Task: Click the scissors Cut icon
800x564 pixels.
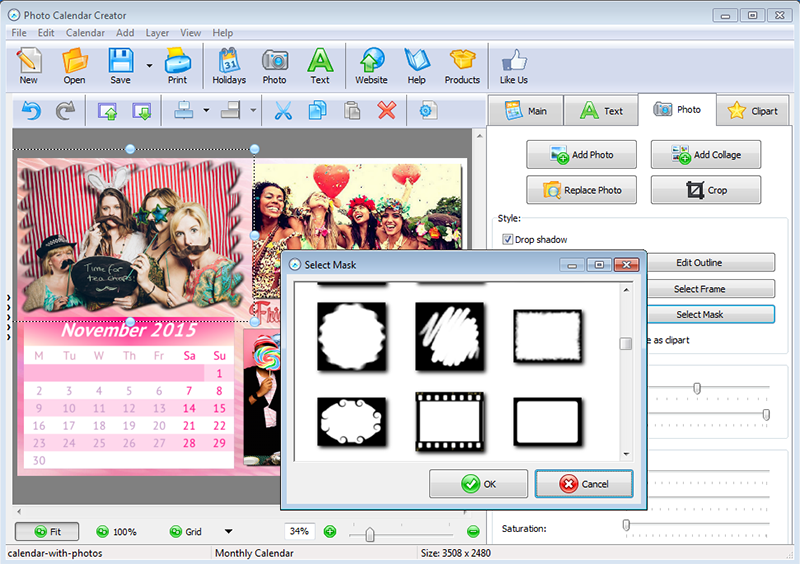Action: (x=283, y=110)
